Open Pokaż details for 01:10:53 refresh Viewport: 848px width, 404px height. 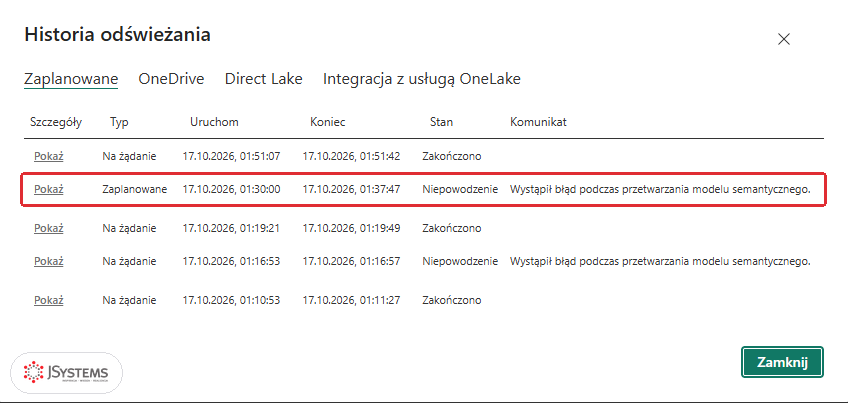click(49, 300)
